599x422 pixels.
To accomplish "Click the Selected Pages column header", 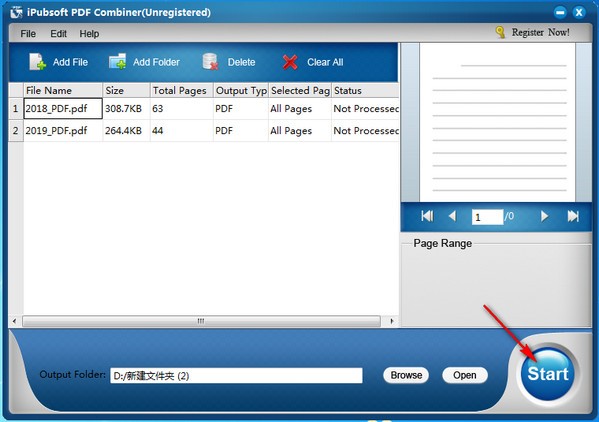I will coord(300,91).
